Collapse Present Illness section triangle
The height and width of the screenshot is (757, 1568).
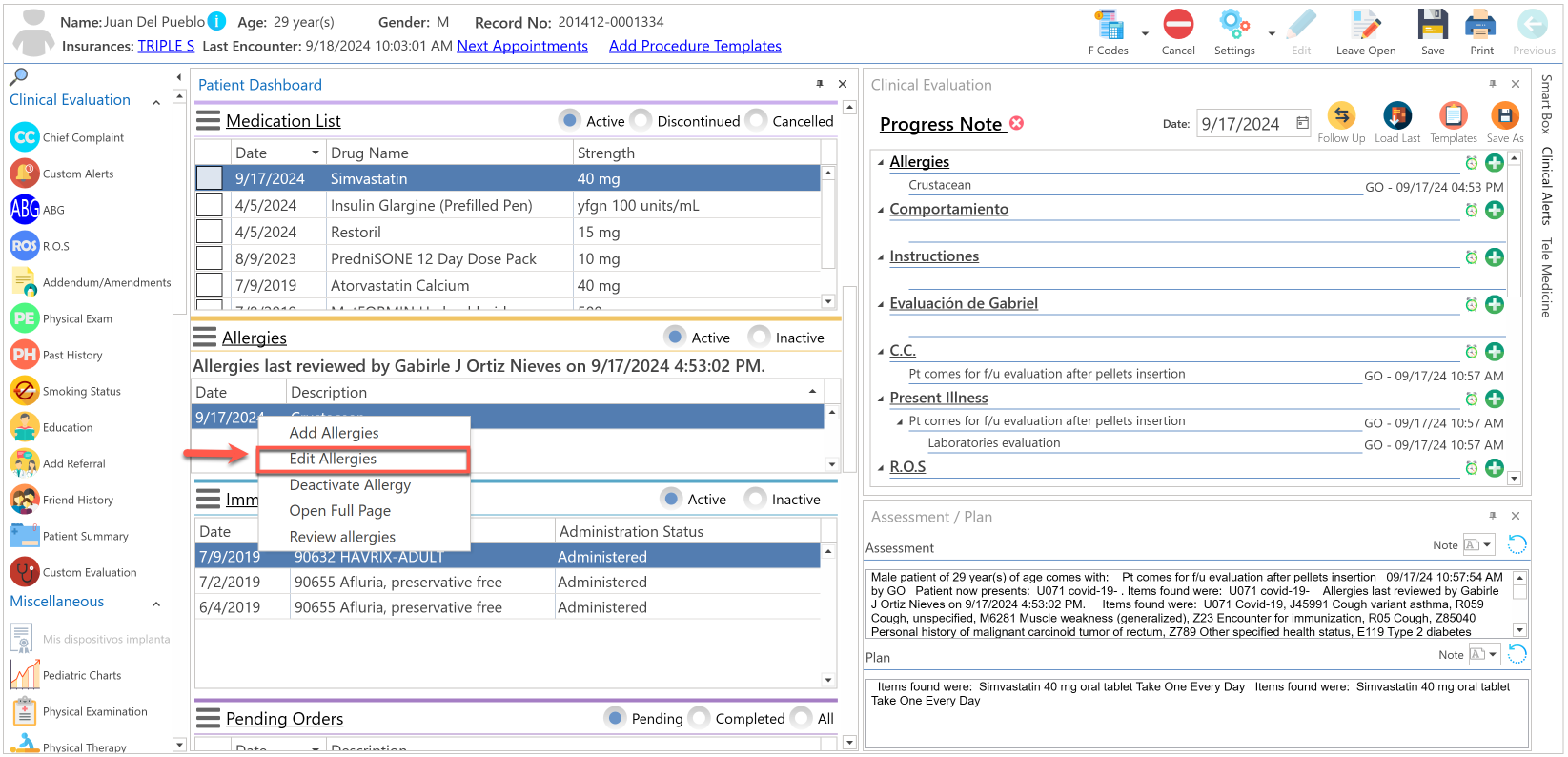[x=881, y=399]
